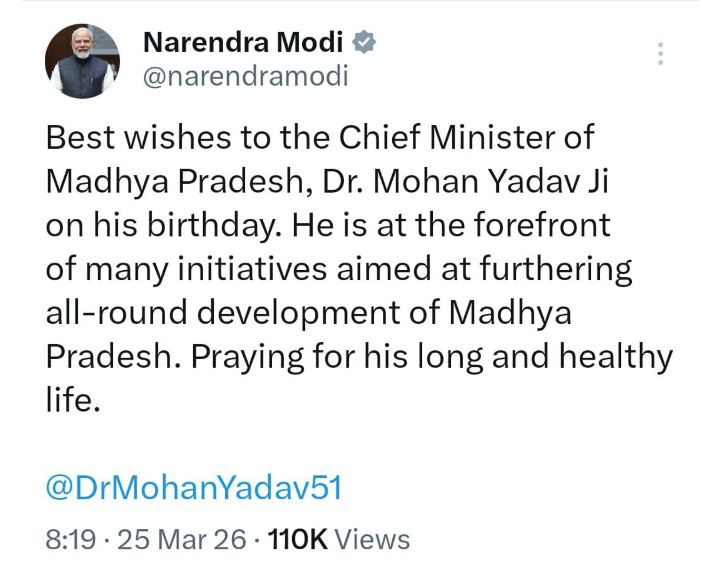Click the word "Praying" in the tweet
This screenshot has height=571, width=701.
(x=246, y=357)
